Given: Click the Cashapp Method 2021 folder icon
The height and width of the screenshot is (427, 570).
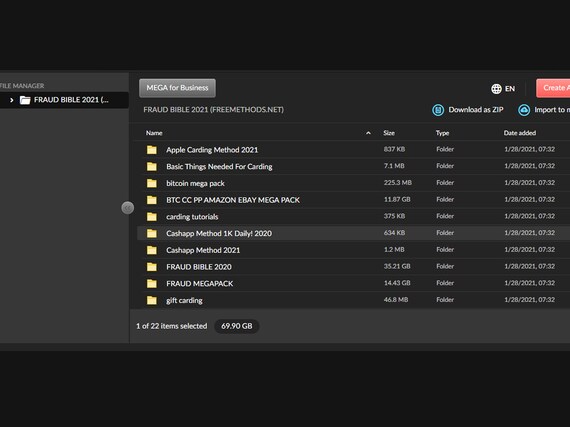Looking at the screenshot, I should click(x=152, y=250).
